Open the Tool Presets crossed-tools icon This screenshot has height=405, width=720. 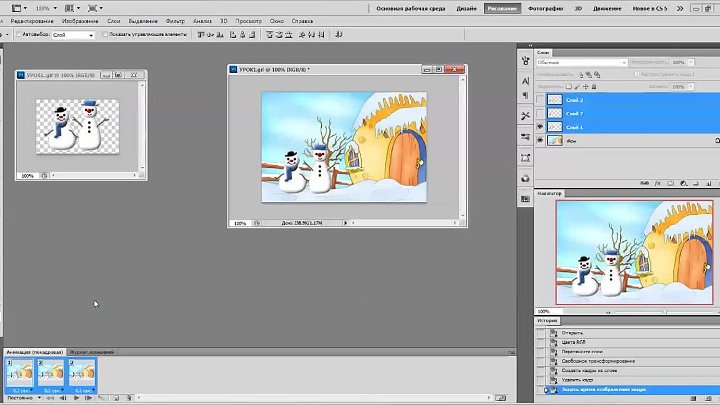point(527,116)
